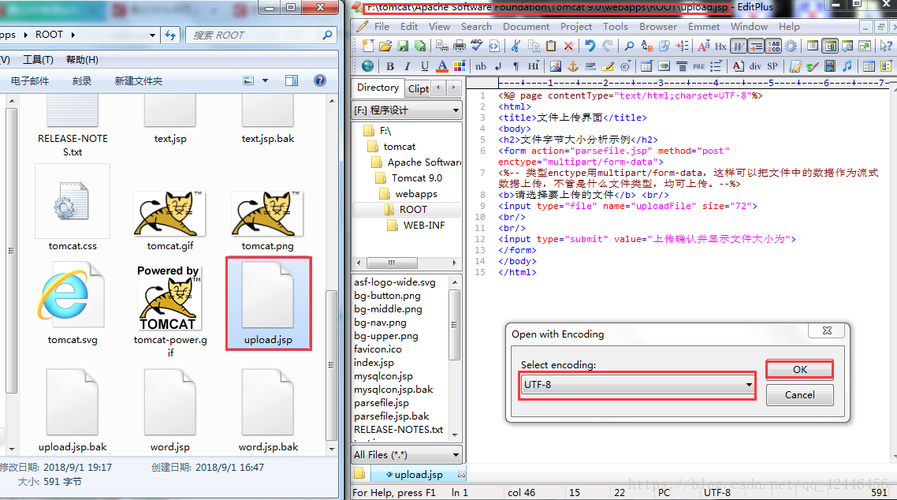Screen dimensions: 897x500
Task: Click the New file toolbar icon
Action: [368, 46]
